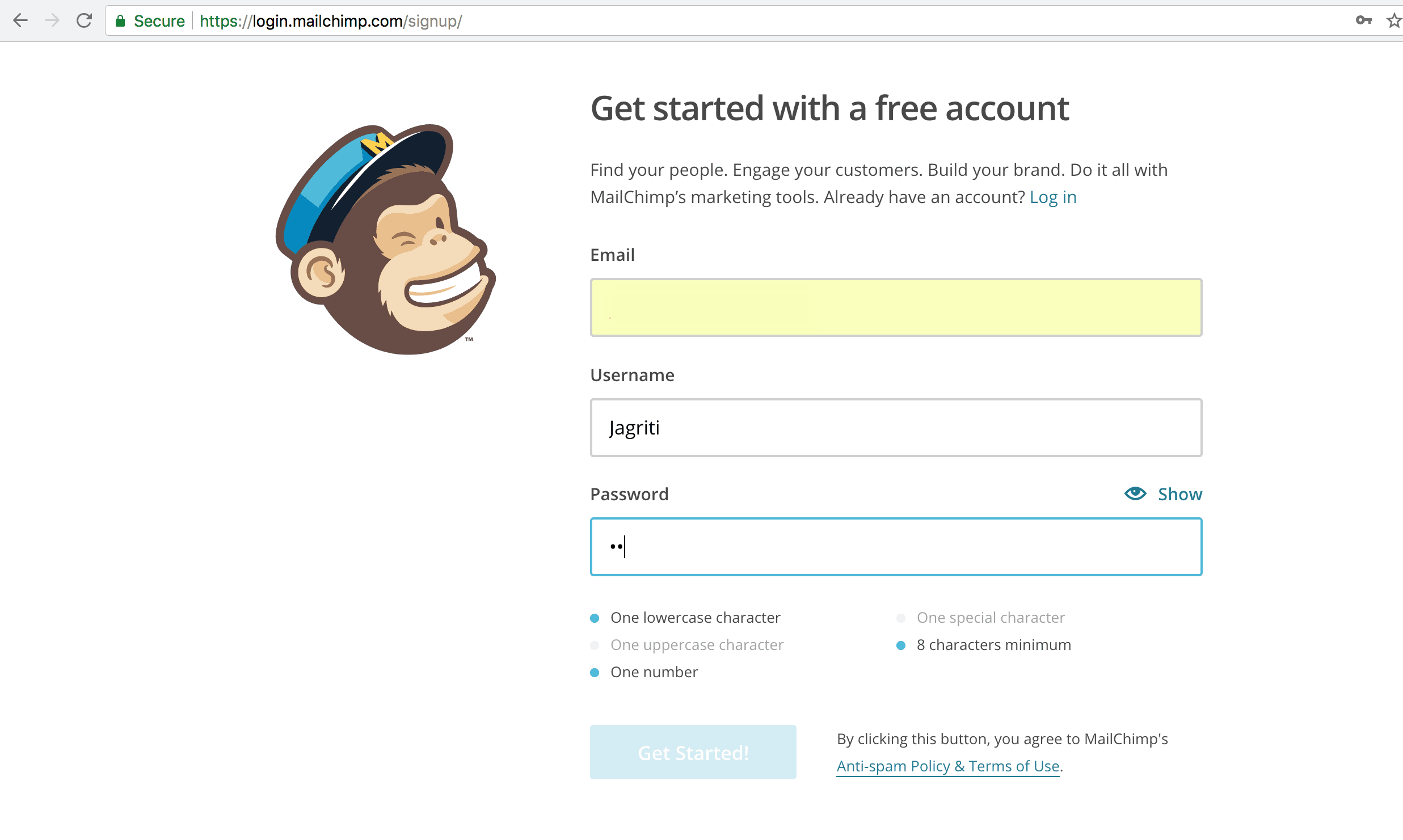Click the browser back arrow
This screenshot has width=1403, height=840.
coord(20,21)
